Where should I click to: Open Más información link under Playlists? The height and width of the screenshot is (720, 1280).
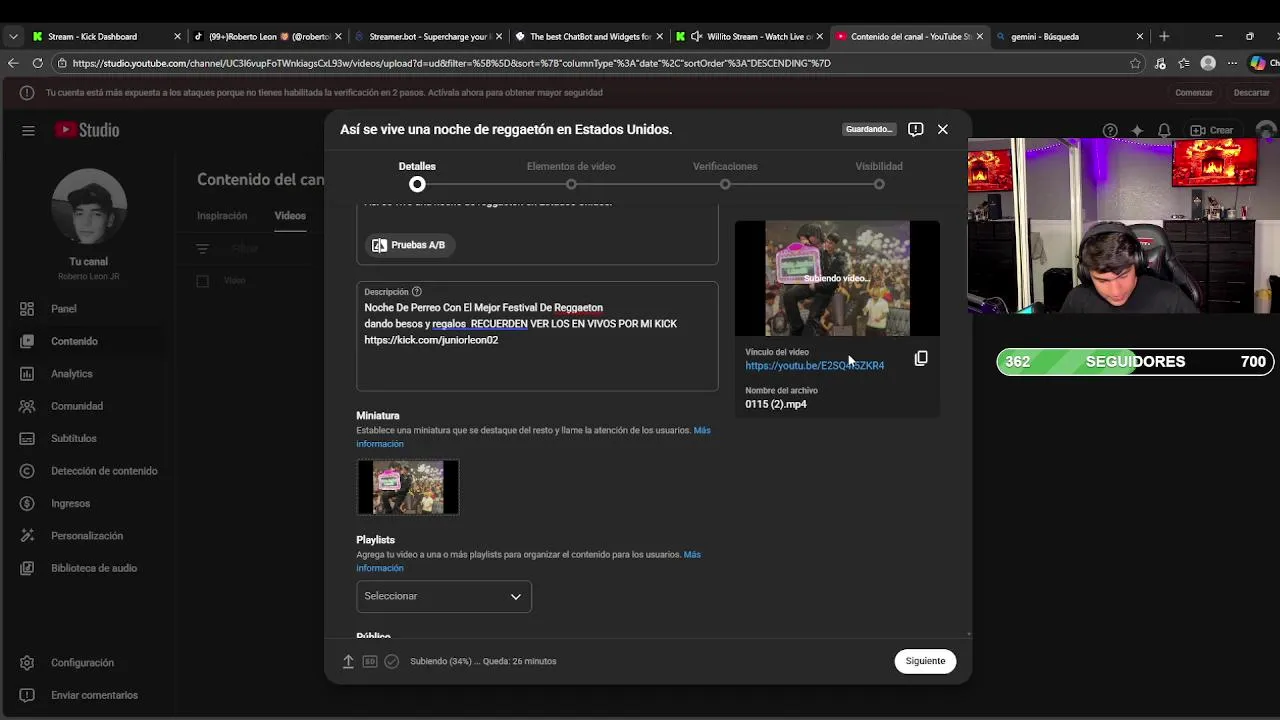pos(528,561)
